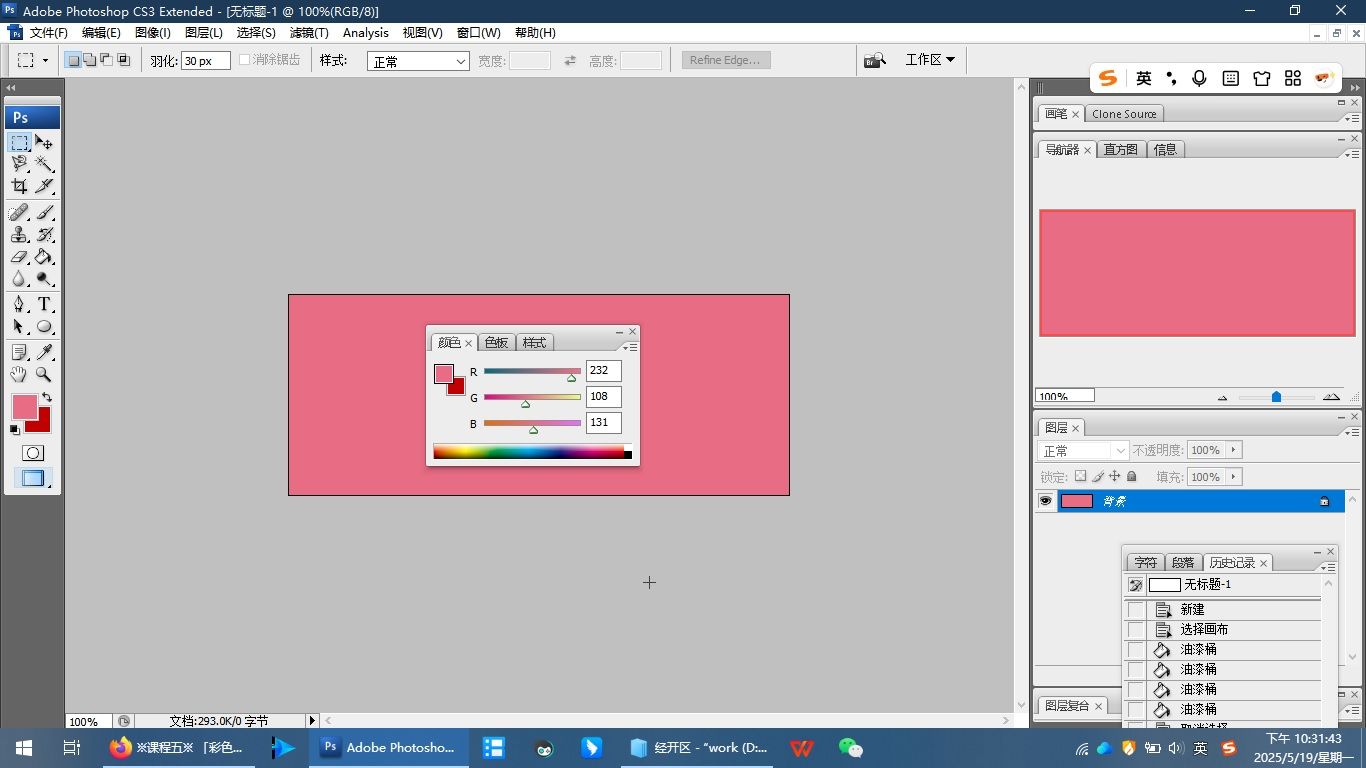
Task: Open the 工作区 workspace menu
Action: coord(930,60)
